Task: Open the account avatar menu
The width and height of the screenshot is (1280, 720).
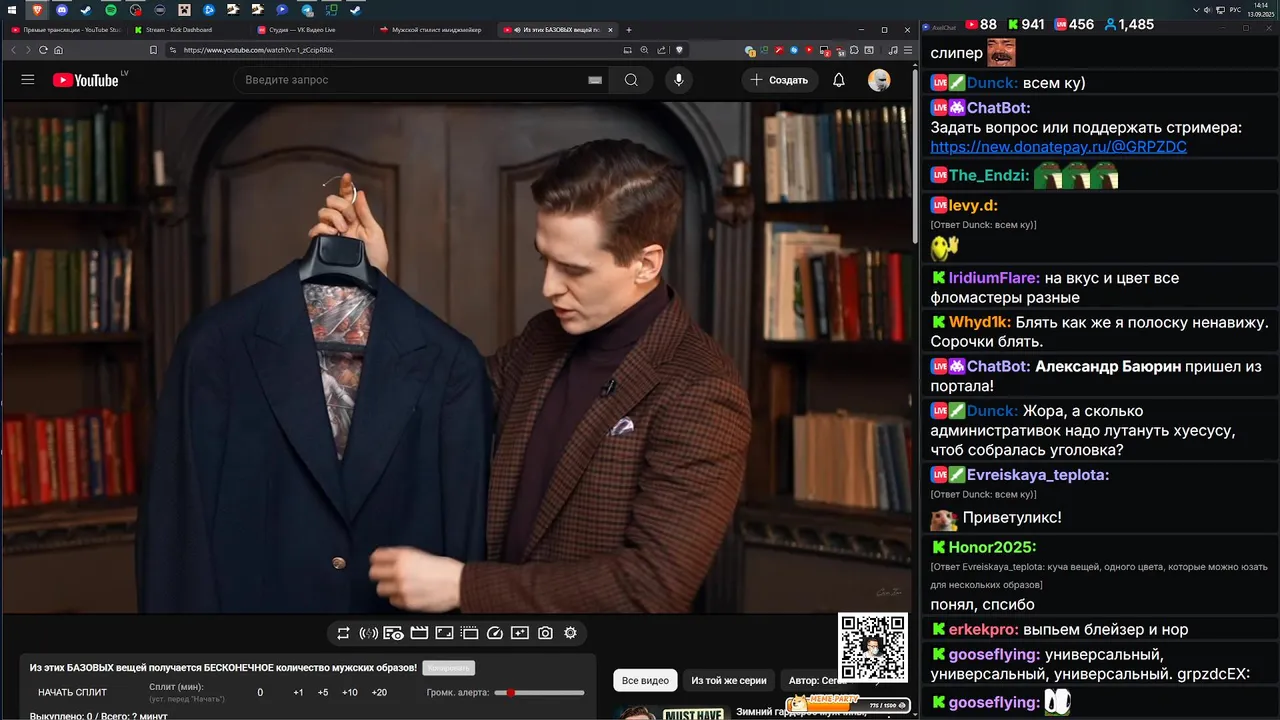Action: (x=879, y=80)
